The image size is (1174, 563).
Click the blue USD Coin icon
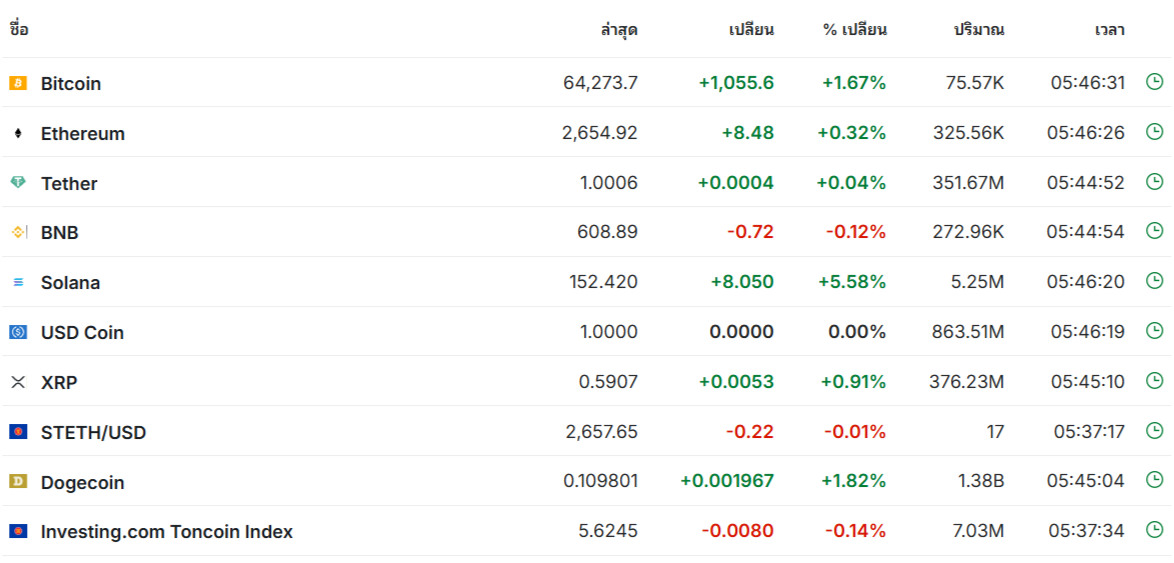click(x=18, y=332)
